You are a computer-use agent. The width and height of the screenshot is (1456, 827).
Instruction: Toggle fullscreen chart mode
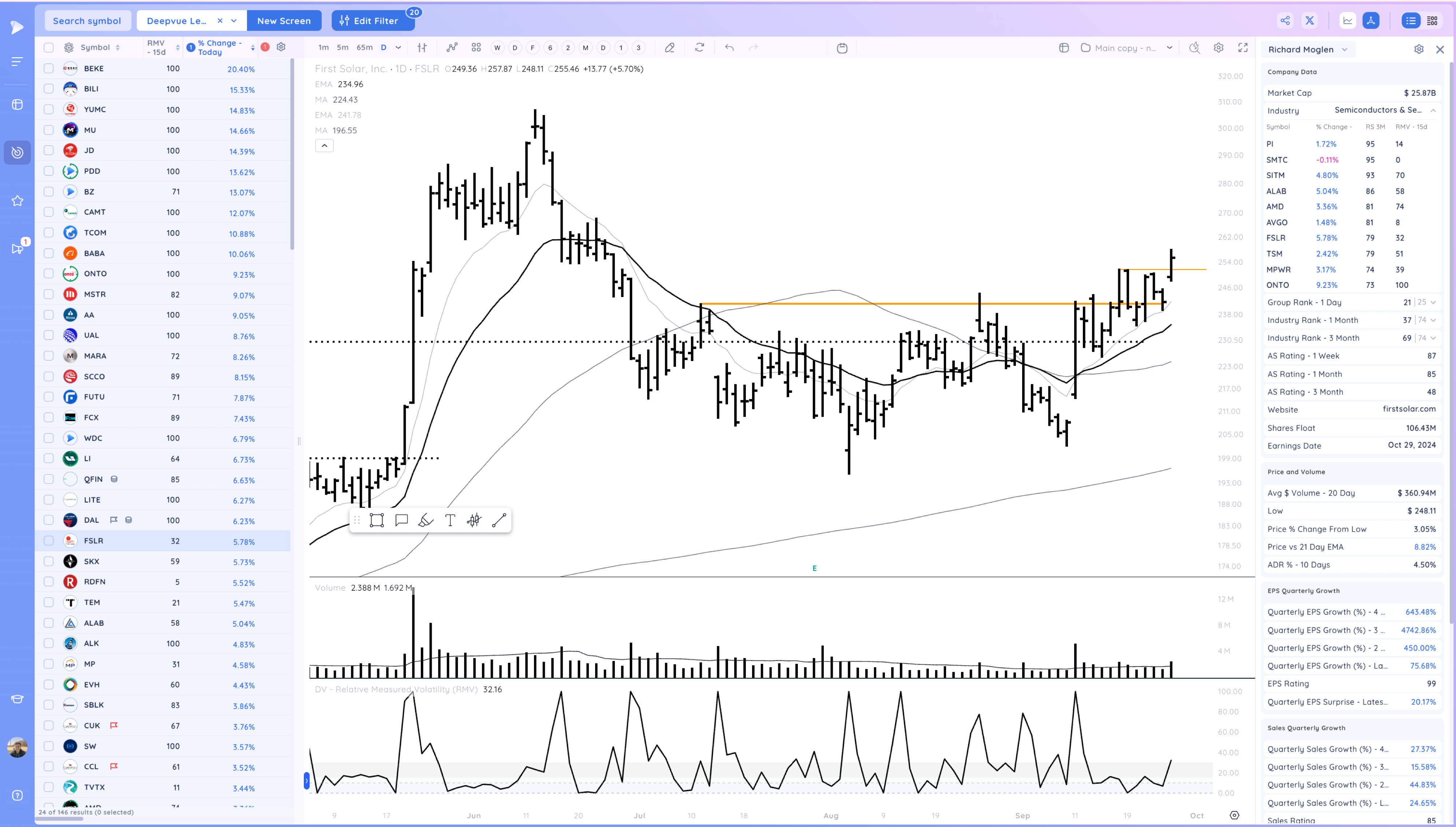pos(1242,48)
